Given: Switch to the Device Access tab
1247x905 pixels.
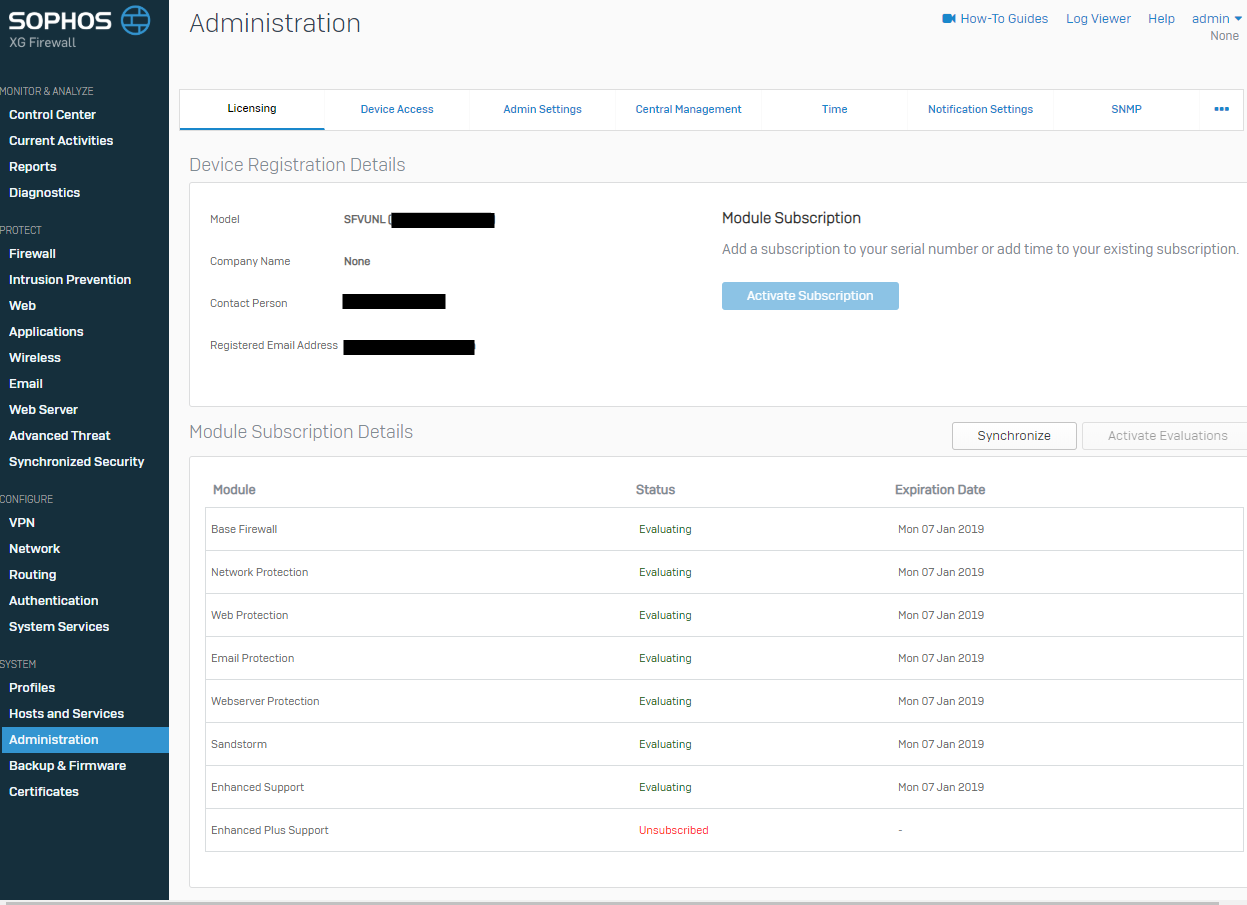Looking at the screenshot, I should click(397, 109).
